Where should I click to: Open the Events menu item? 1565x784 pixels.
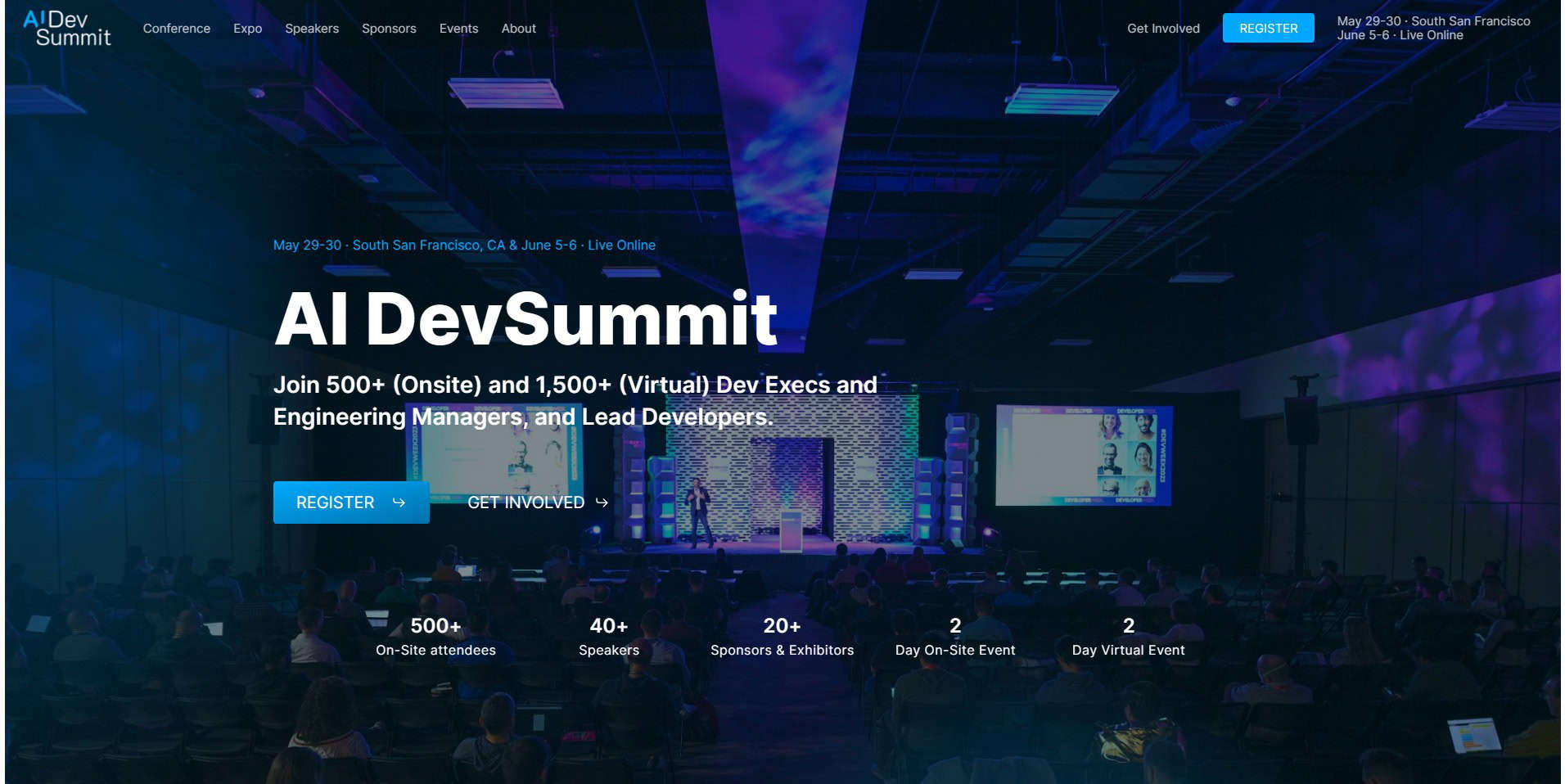click(x=458, y=29)
